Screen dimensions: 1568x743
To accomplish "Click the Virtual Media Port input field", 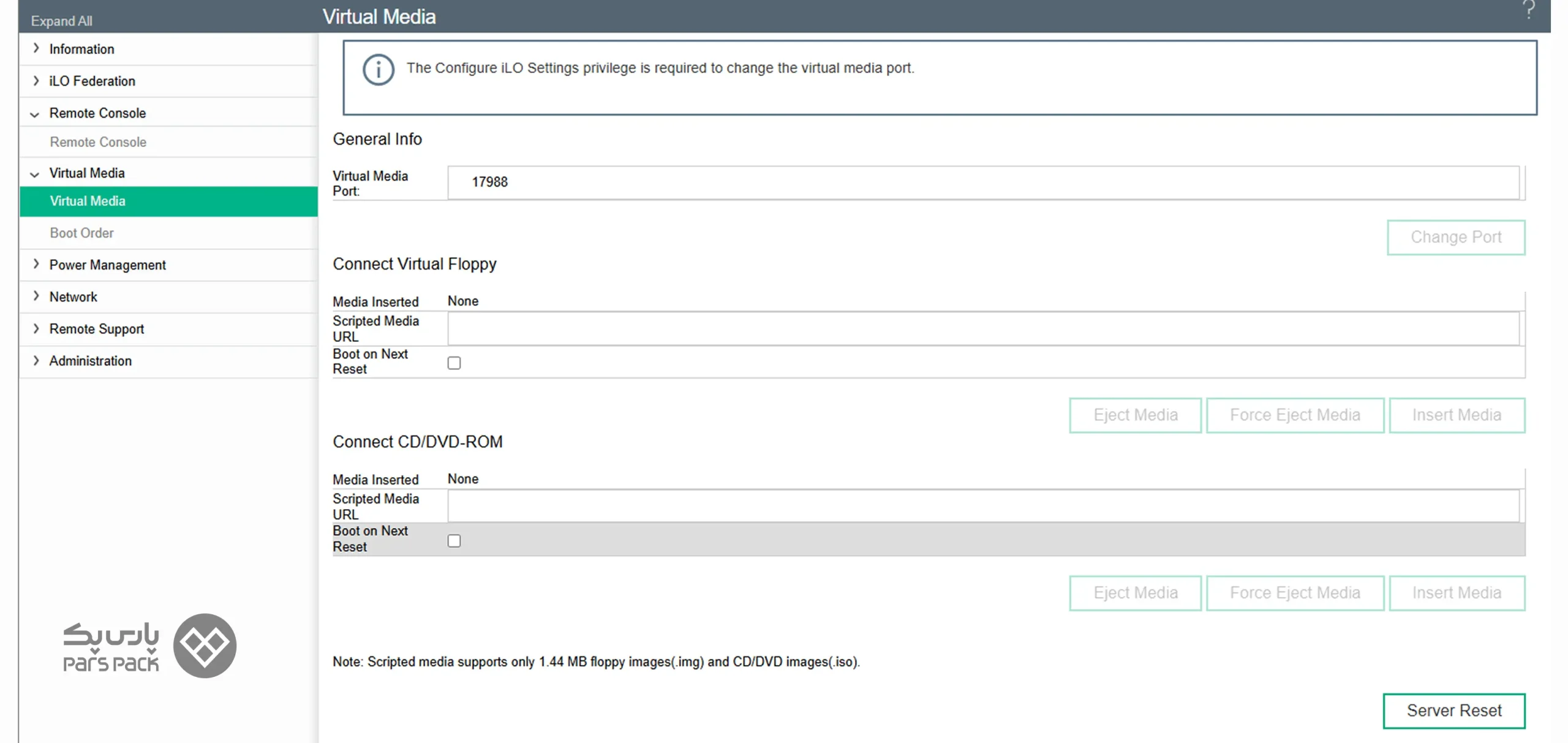I will click(x=984, y=183).
